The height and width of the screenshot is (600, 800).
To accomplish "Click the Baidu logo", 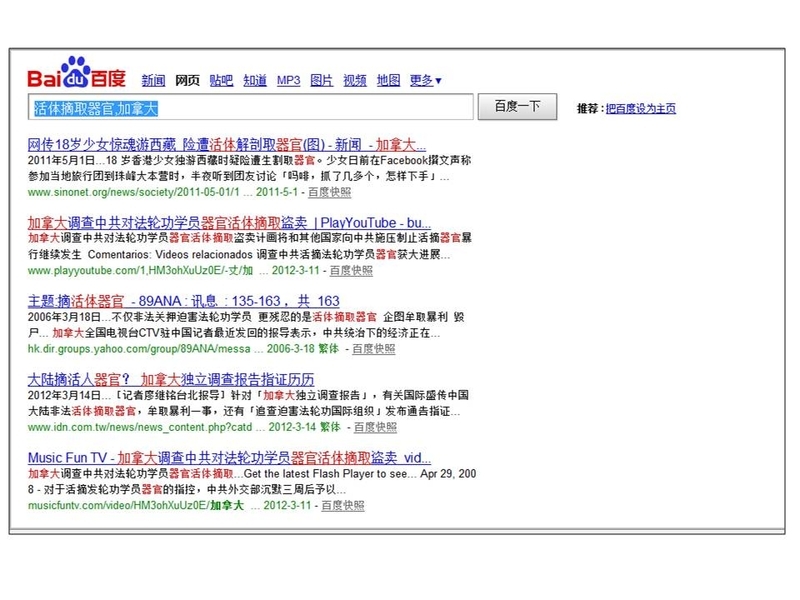I will pos(77,72).
